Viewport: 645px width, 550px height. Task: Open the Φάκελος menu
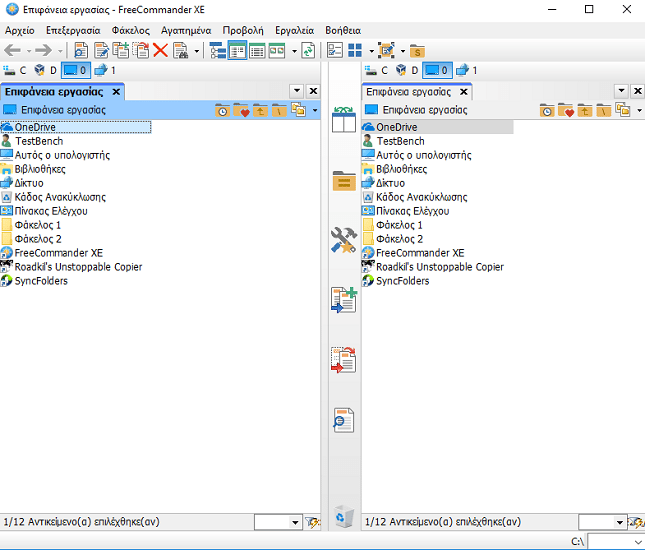(x=131, y=30)
